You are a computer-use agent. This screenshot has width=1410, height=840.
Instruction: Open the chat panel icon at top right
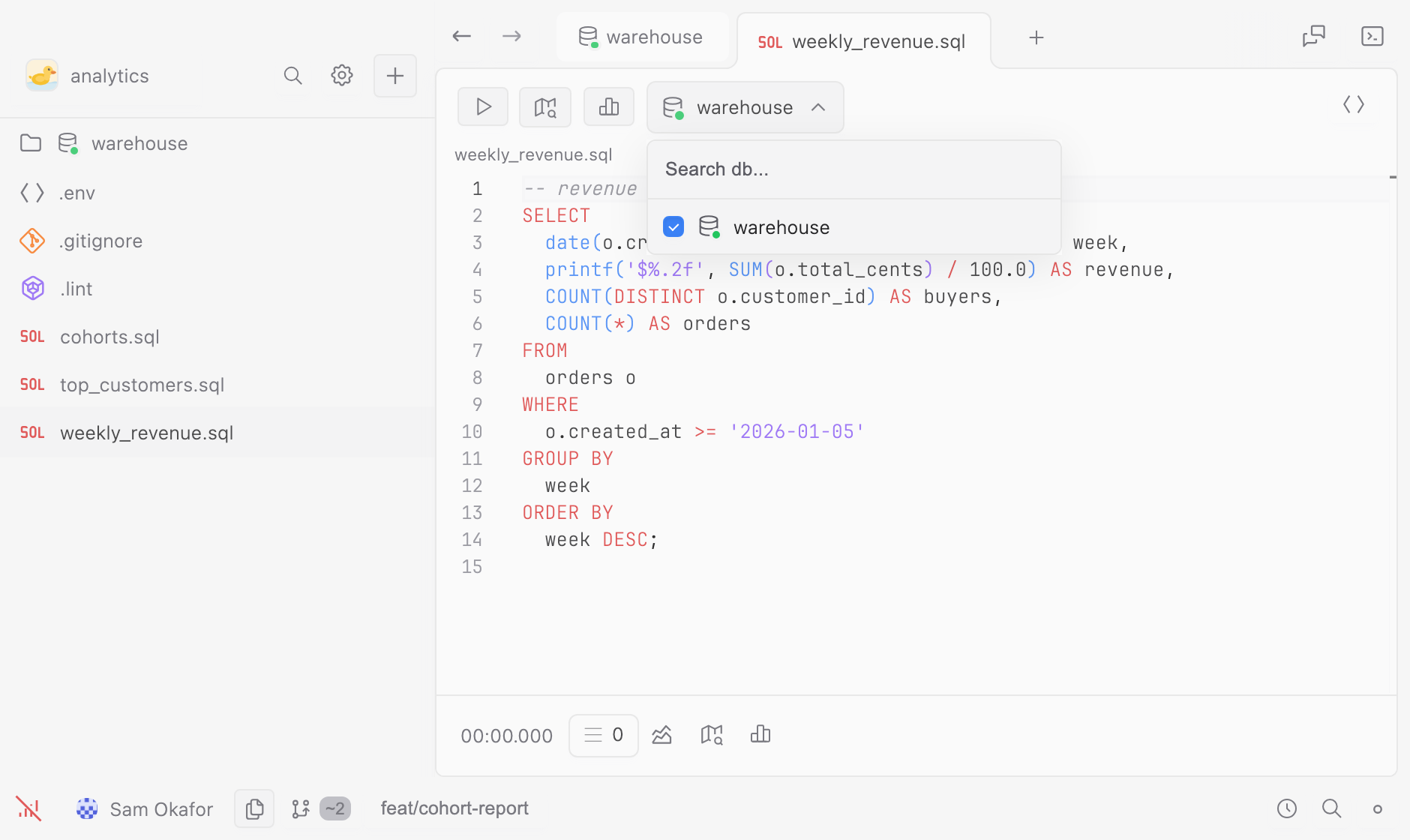[1314, 36]
